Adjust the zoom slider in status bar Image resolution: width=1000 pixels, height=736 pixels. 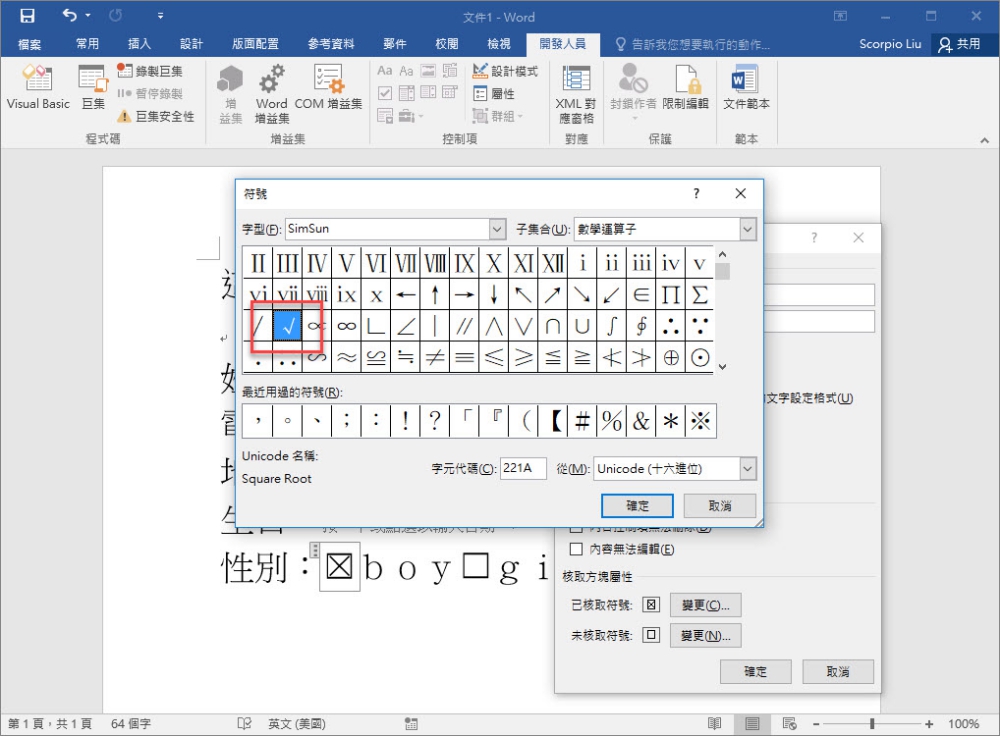(x=873, y=723)
